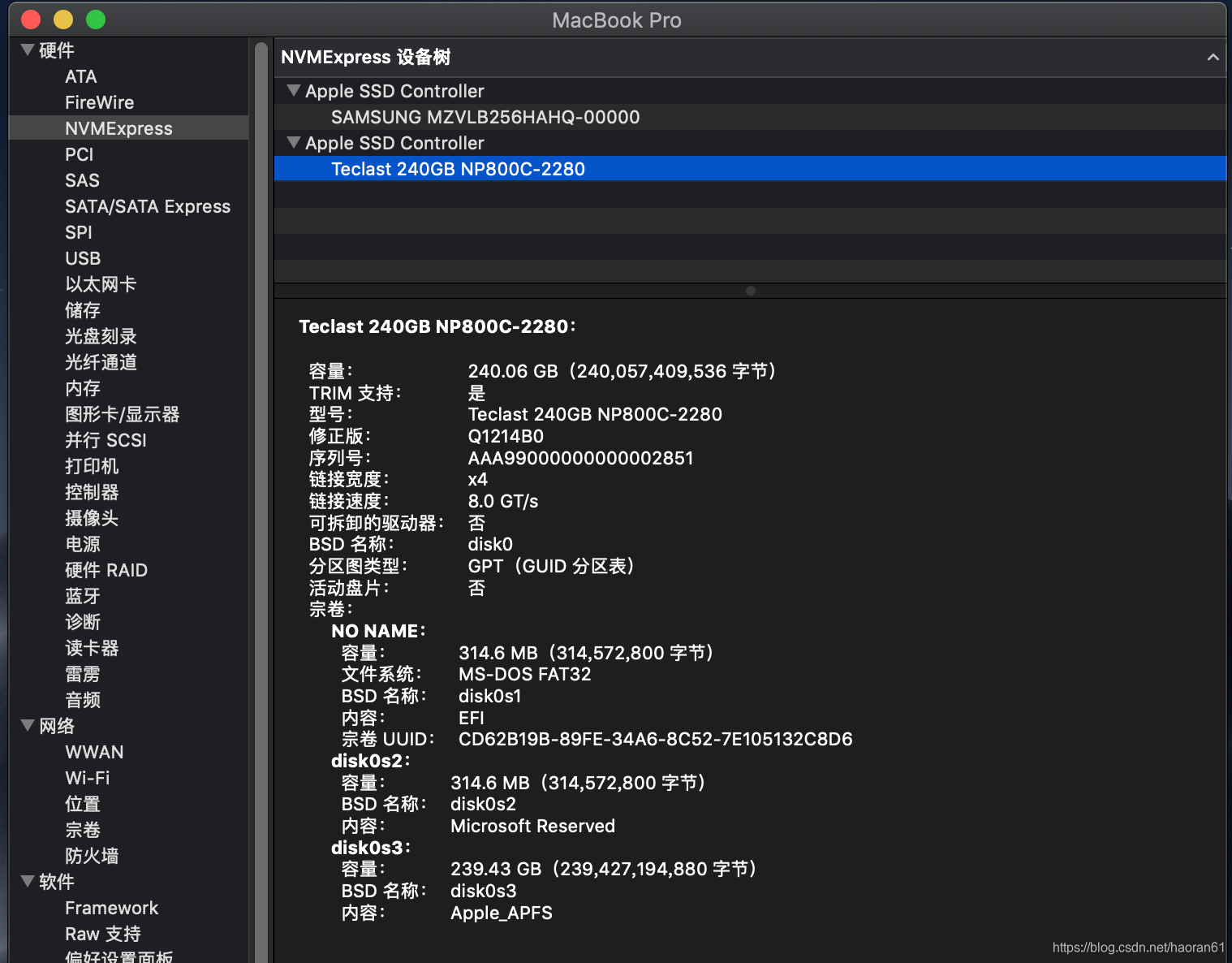The width and height of the screenshot is (1232, 963).
Task: Click the green zoom window button
Action: 96,19
